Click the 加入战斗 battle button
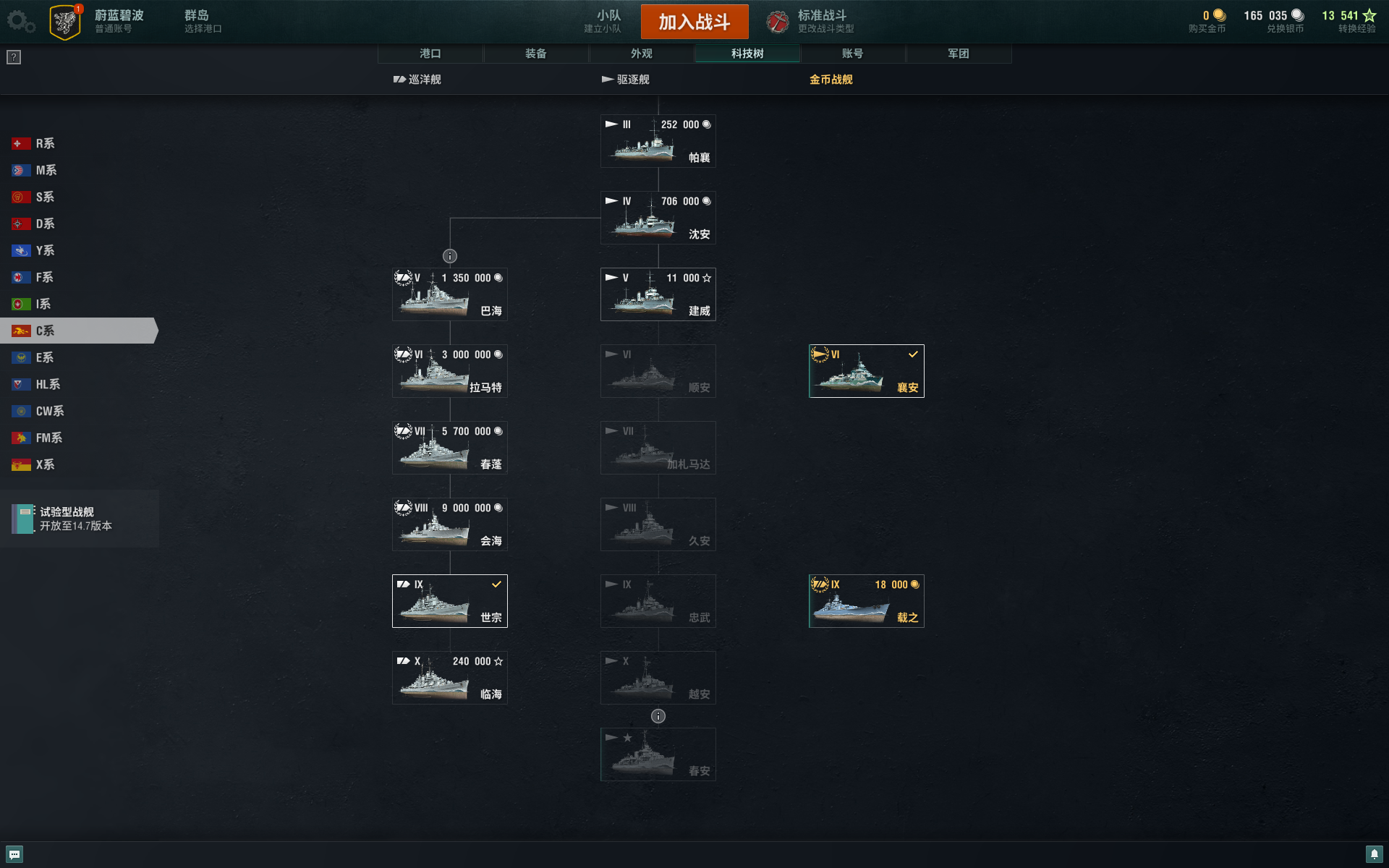The image size is (1389, 868). pos(694,22)
